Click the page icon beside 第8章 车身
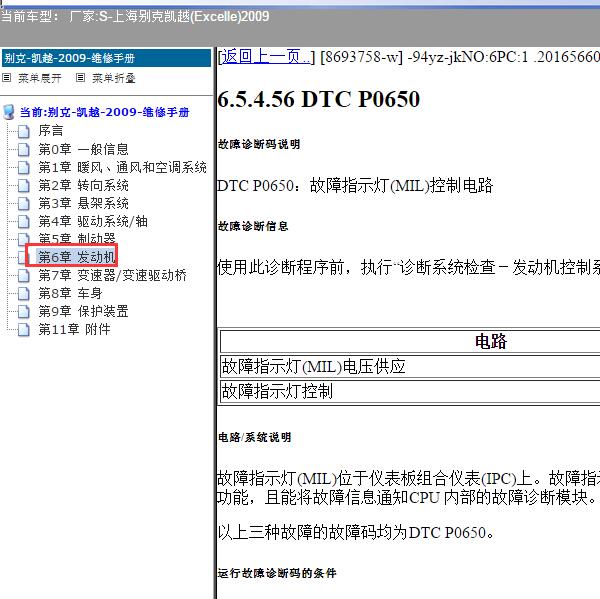The height and width of the screenshot is (599, 600). 24,293
